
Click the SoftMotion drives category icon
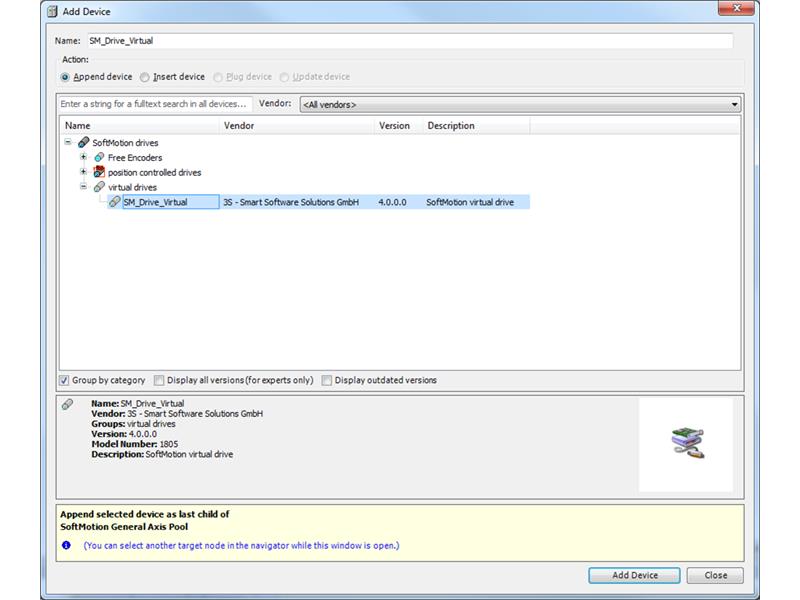[83, 142]
